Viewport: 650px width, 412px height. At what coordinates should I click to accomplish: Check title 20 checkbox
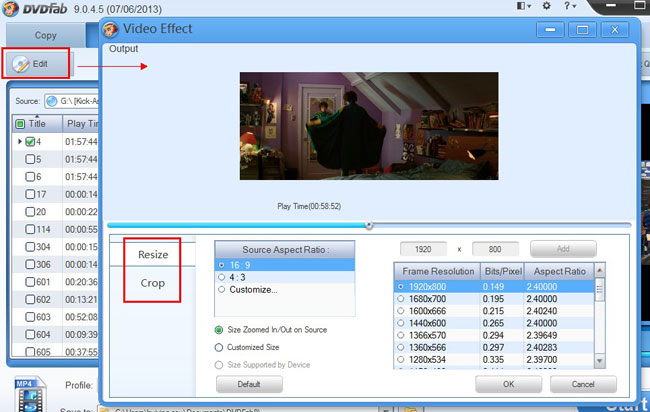(x=30, y=212)
